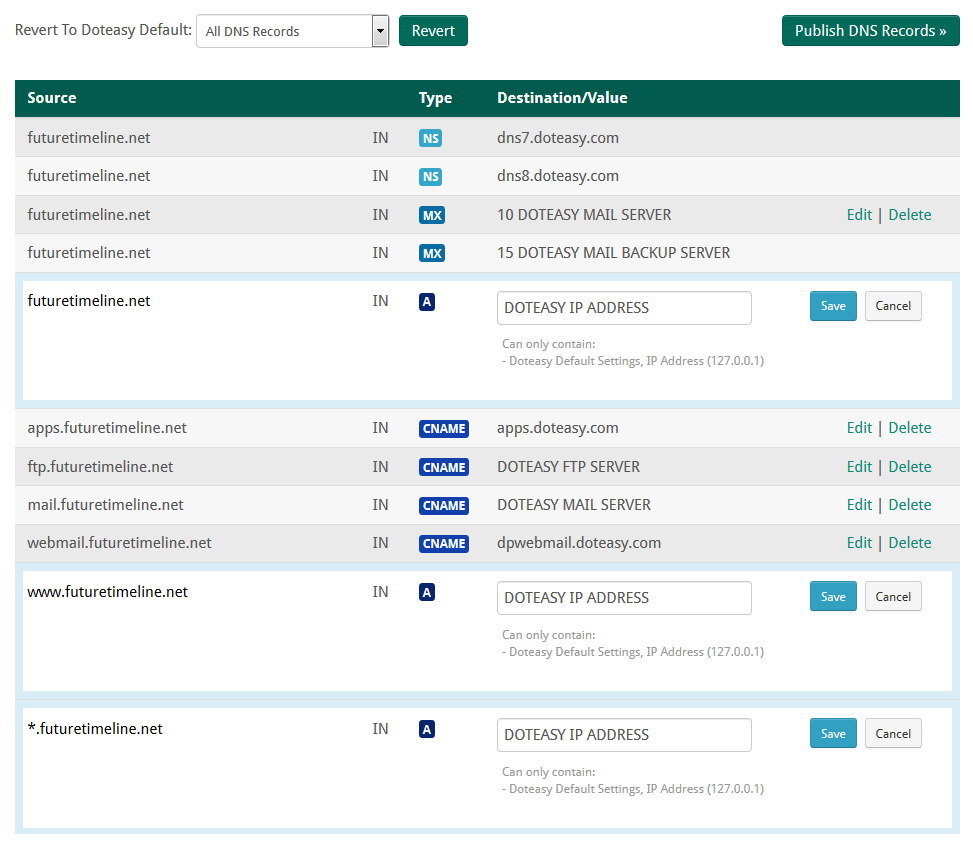Delete the ftp.futuretimeline.net record

910,467
